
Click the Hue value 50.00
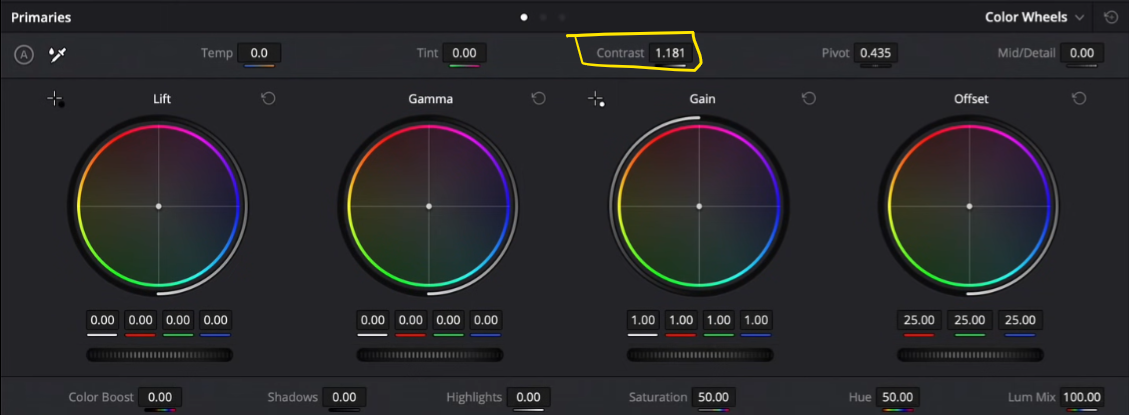897,397
